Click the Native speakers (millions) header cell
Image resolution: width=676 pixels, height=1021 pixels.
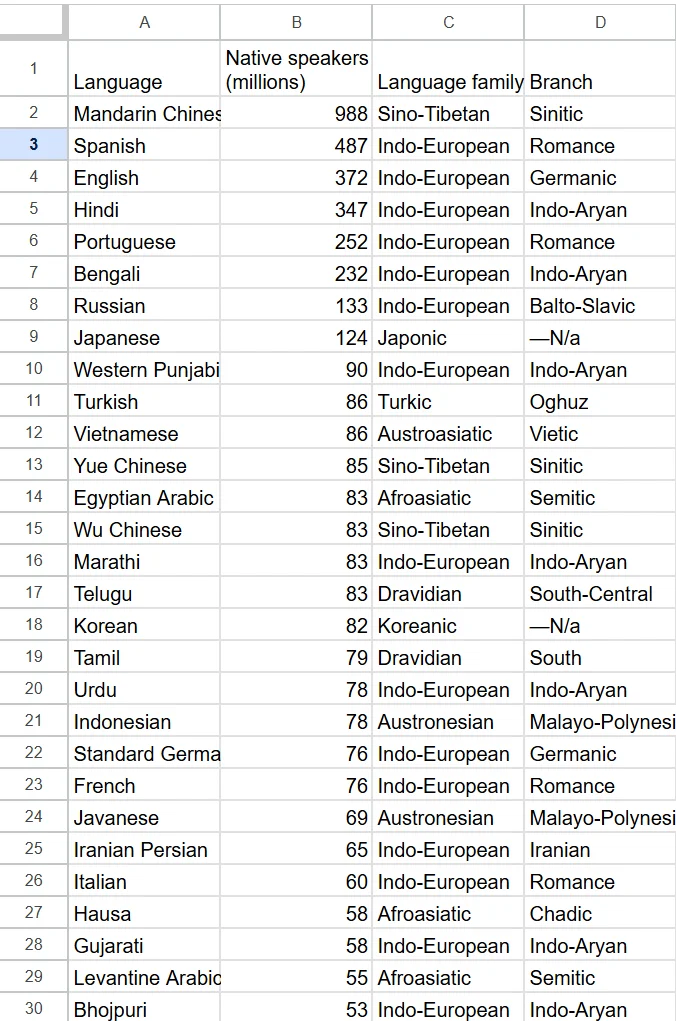point(296,68)
